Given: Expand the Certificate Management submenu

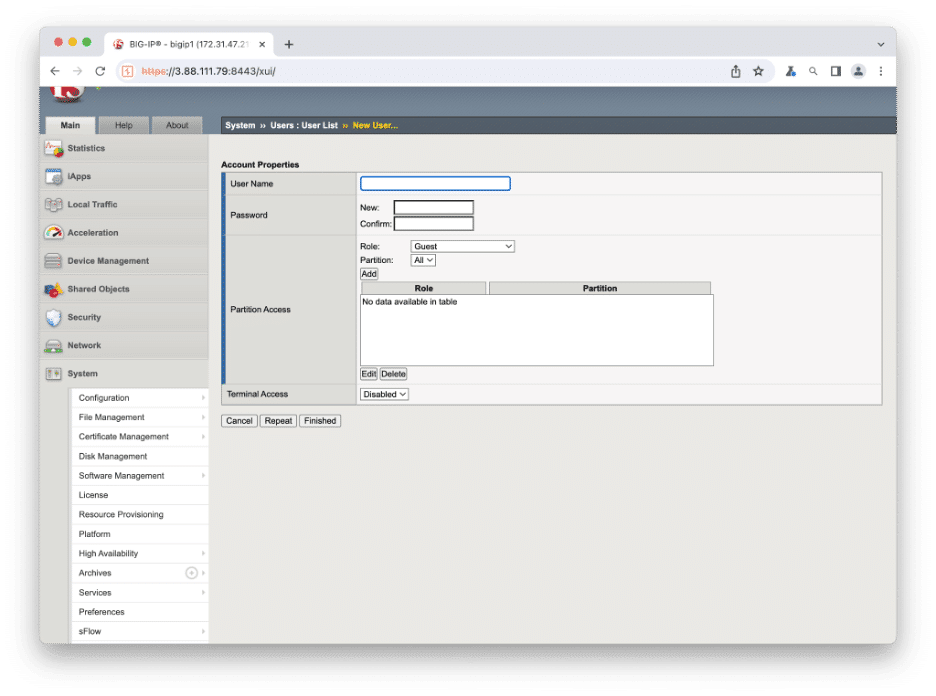Looking at the screenshot, I should pyautogui.click(x=203, y=437).
